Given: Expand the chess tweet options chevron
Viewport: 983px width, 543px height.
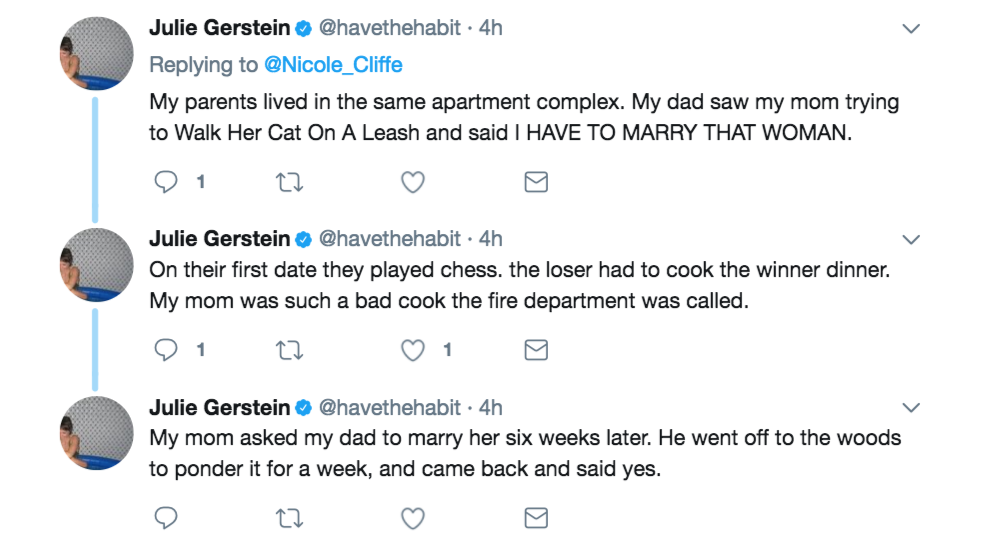Looking at the screenshot, I should (910, 240).
